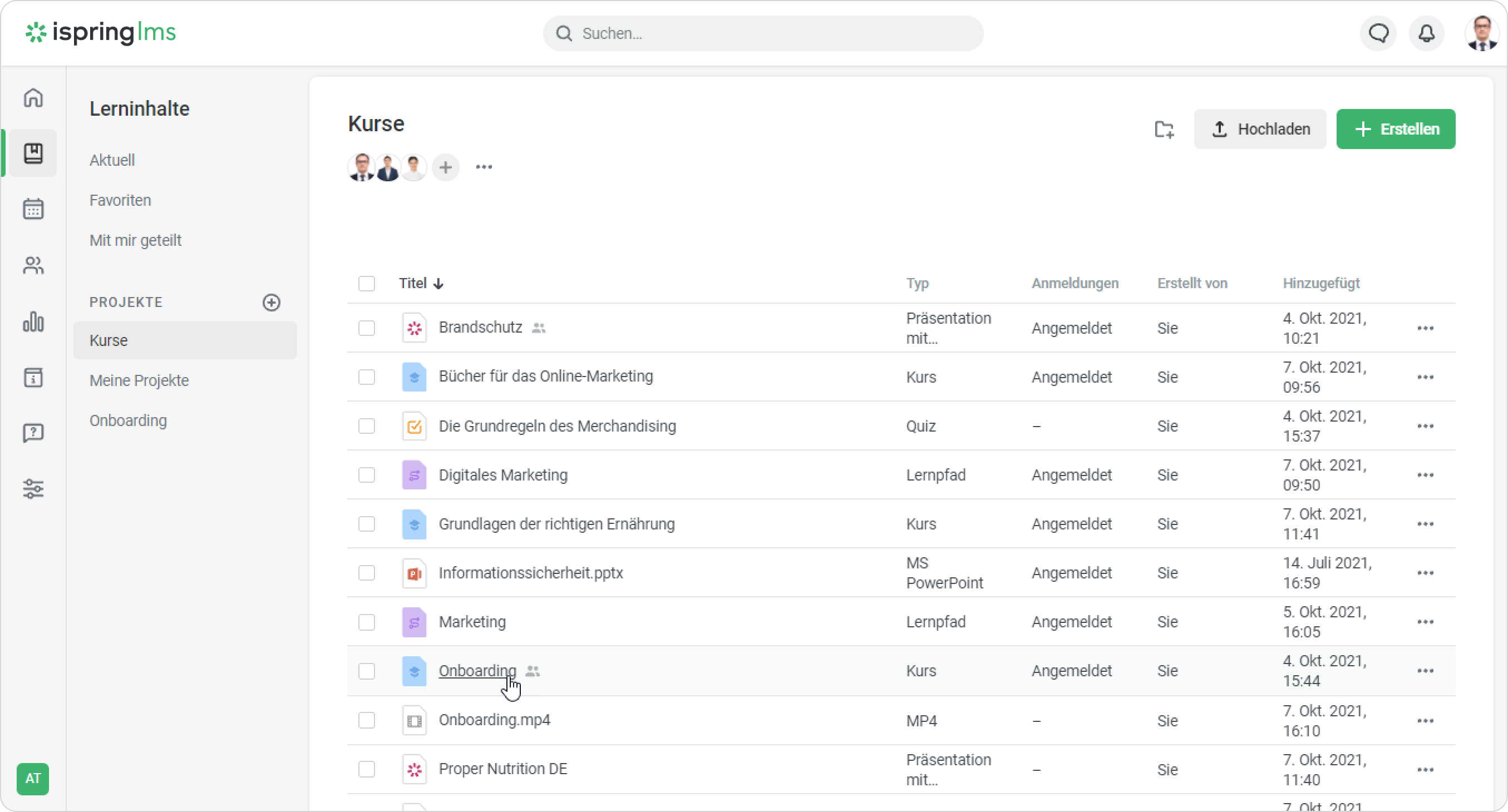Open Meine Projekte in the projects list
1508x812 pixels.
point(139,380)
